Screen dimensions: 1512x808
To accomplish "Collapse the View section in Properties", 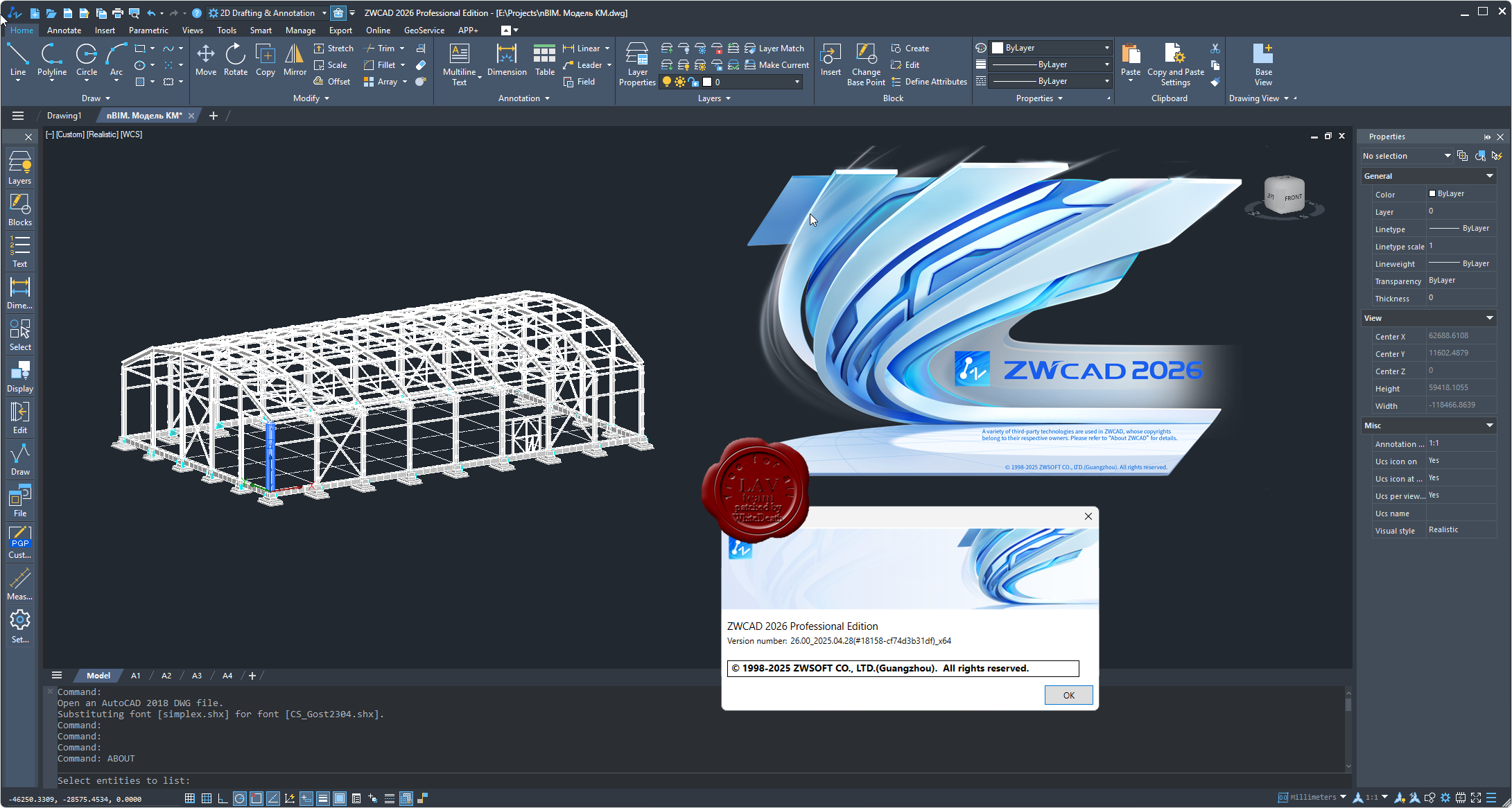I will (x=1489, y=318).
